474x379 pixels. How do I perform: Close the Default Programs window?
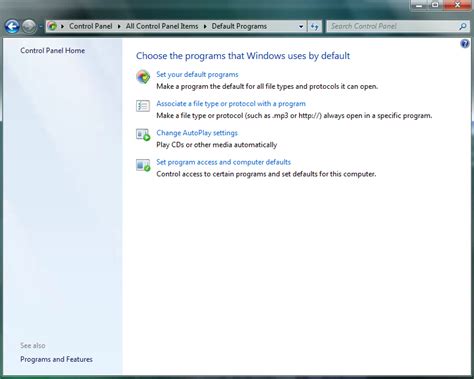pyautogui.click(x=457, y=5)
